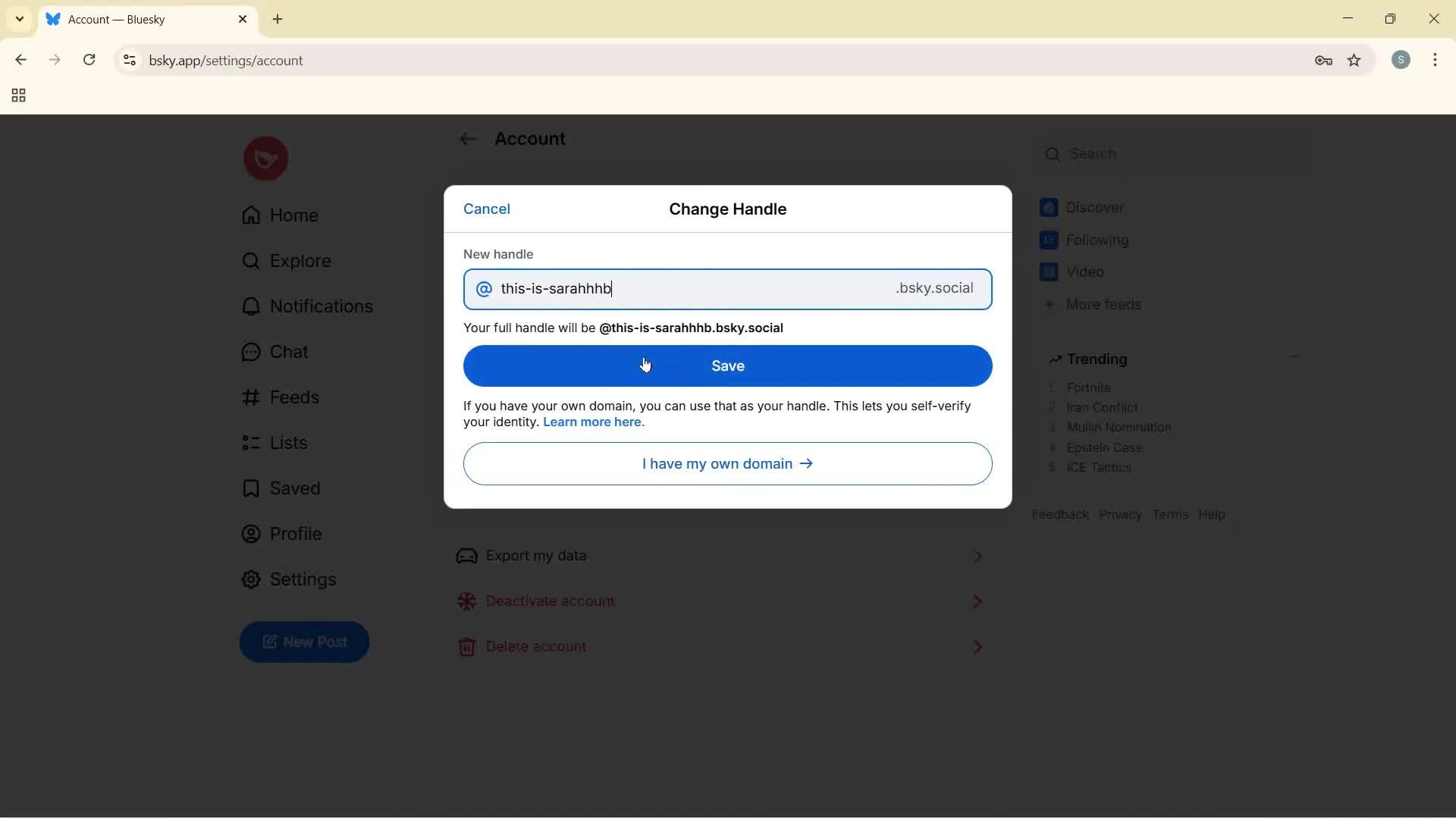Open the Discover feed

[1095, 207]
